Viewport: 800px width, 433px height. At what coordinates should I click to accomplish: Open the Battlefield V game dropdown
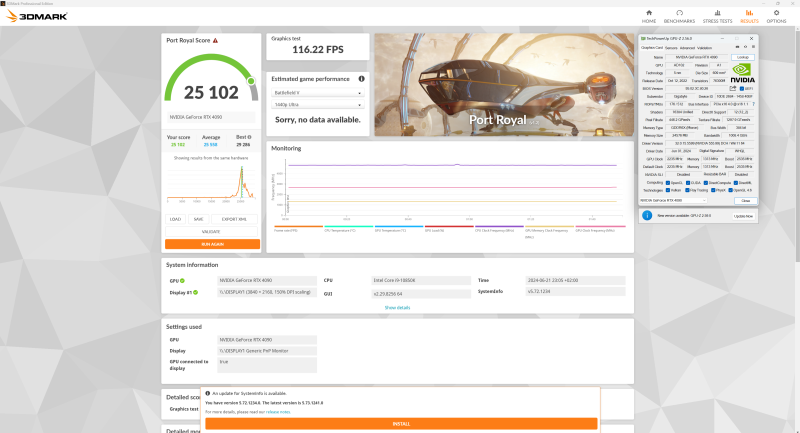click(x=317, y=93)
